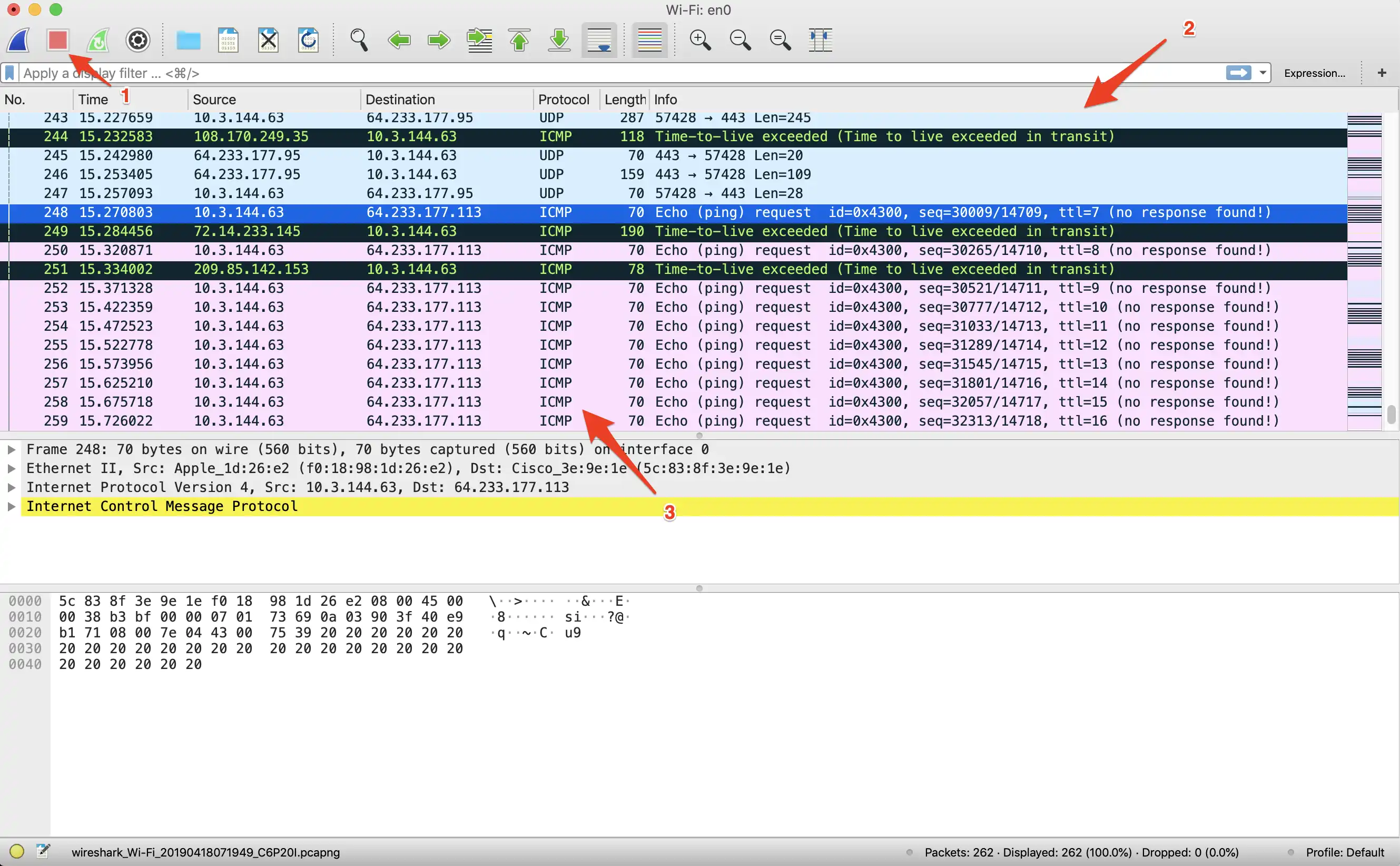
Task: Select packet 244 from 108.170.249.35
Action: [x=673, y=137]
